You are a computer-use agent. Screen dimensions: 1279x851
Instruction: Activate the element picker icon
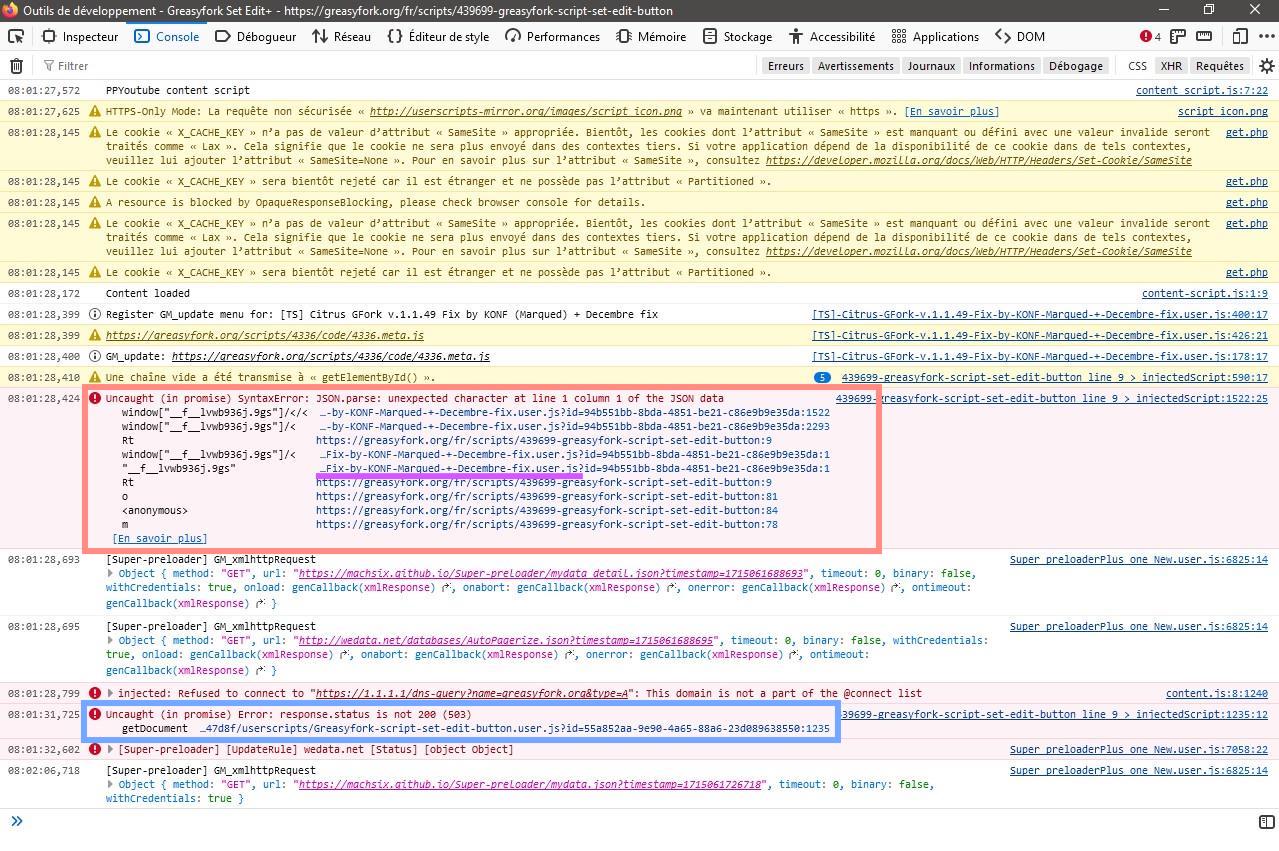(16, 36)
